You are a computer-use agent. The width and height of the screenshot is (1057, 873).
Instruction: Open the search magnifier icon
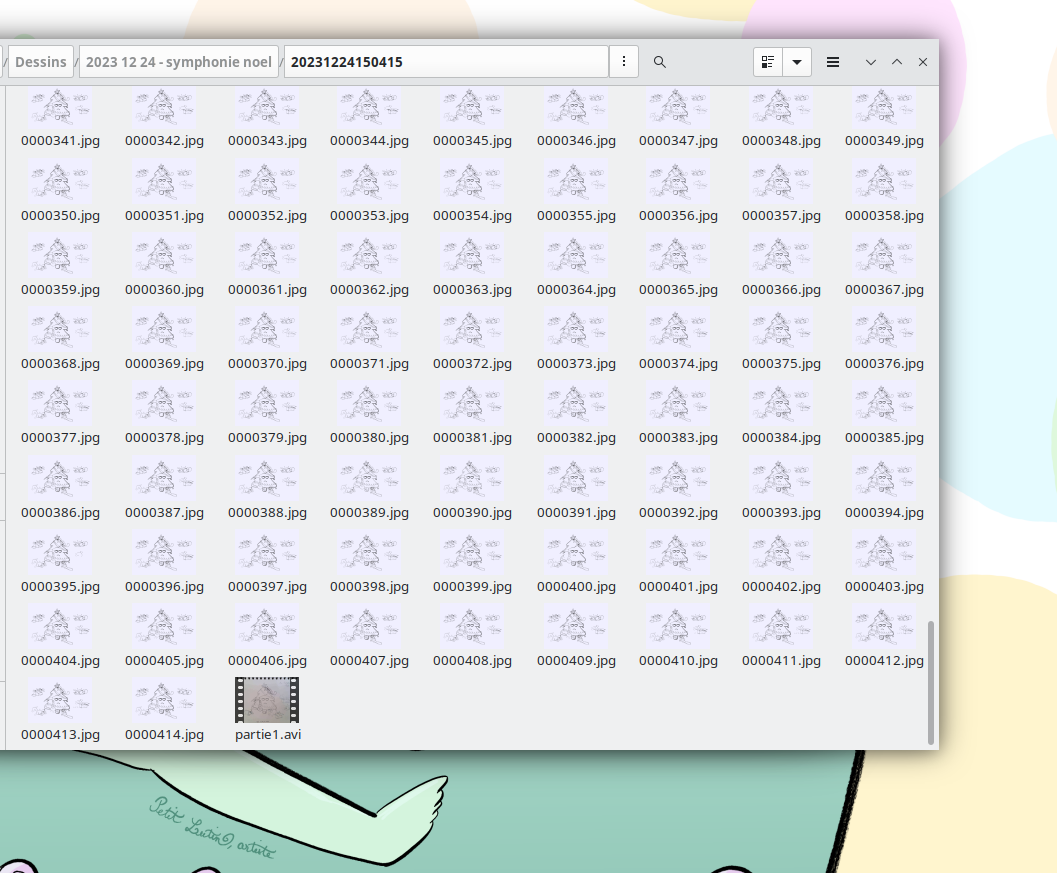(x=660, y=62)
